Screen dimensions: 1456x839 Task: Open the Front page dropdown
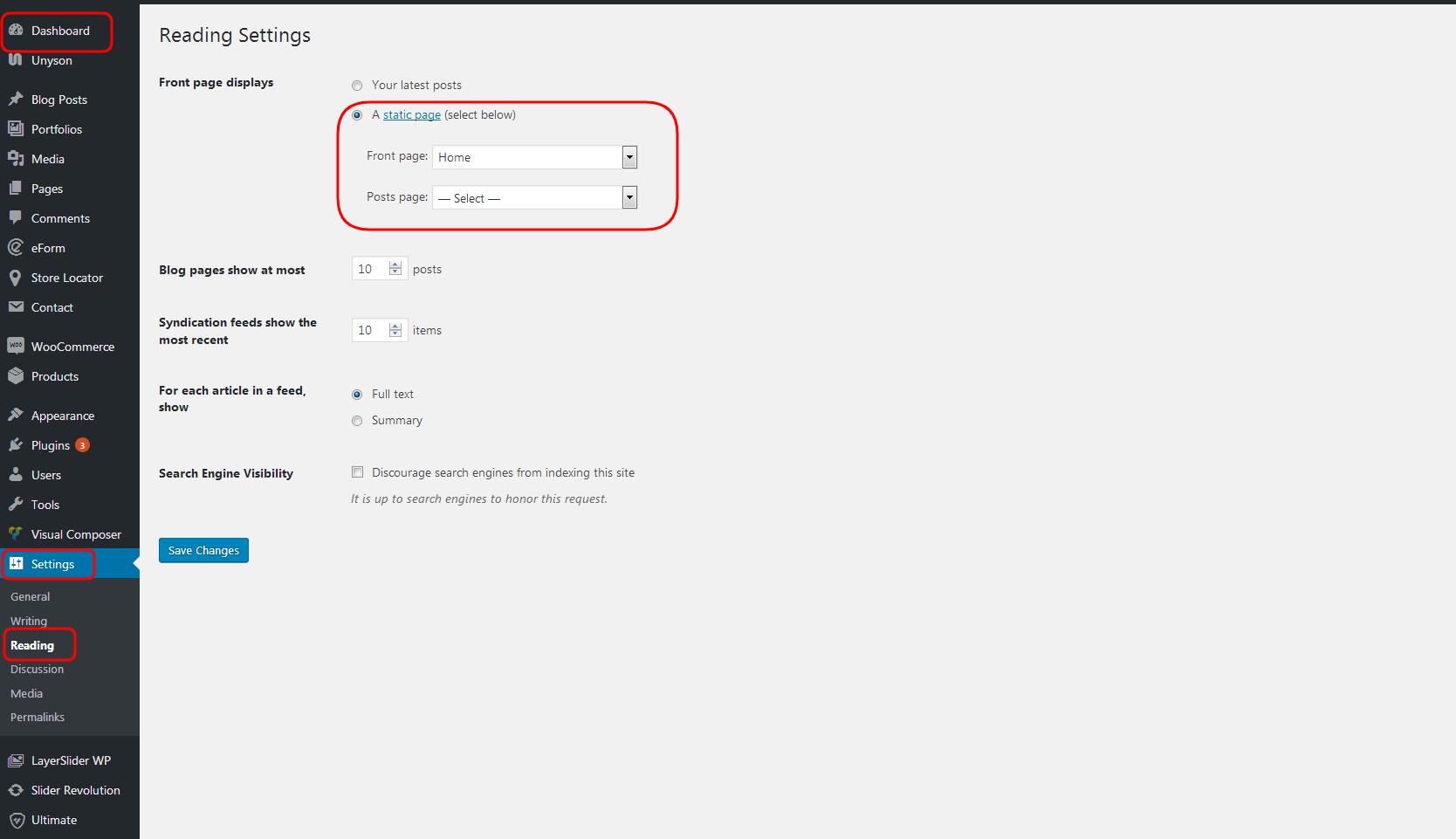629,157
